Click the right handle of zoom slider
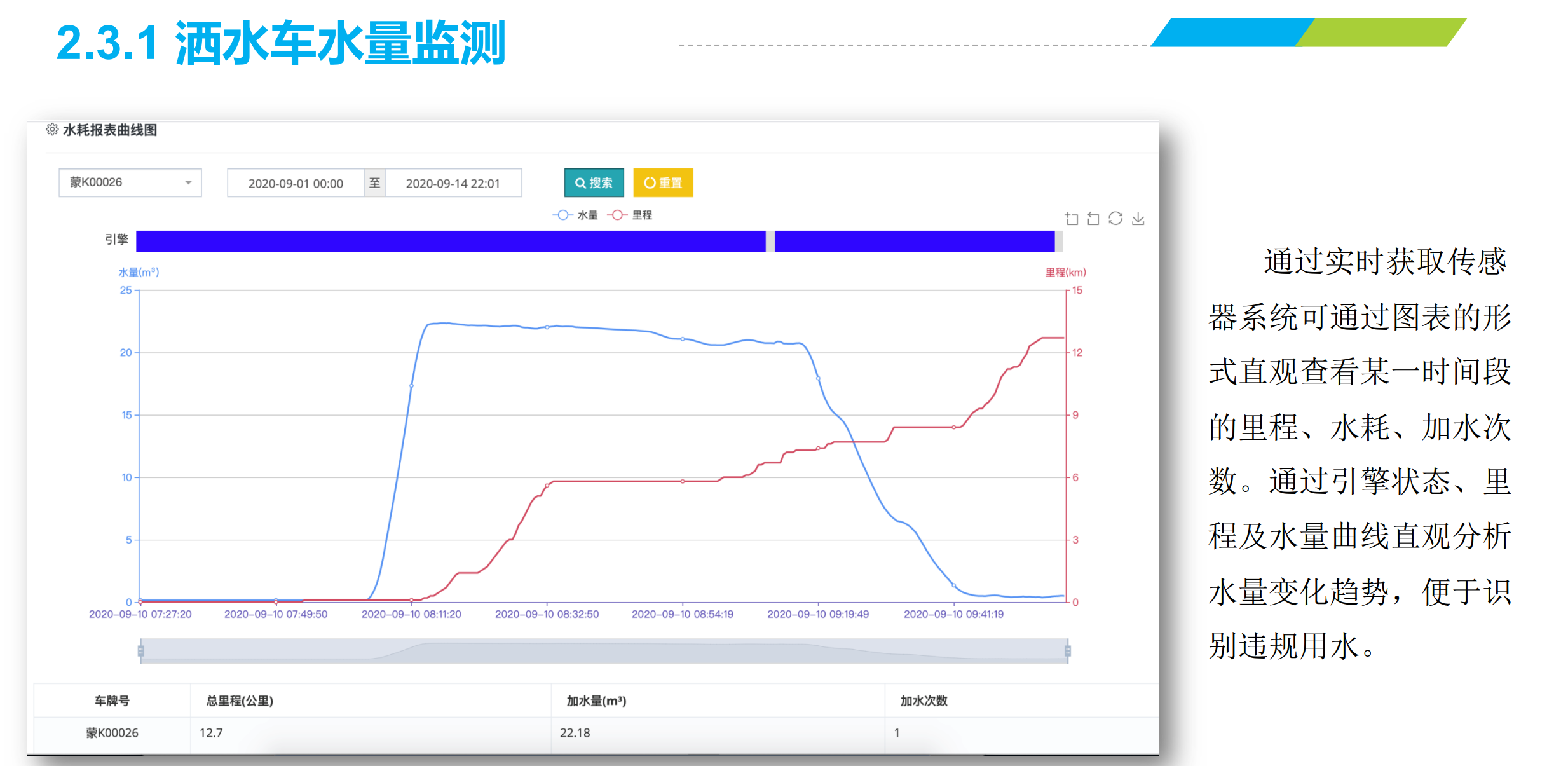 pos(1068,650)
